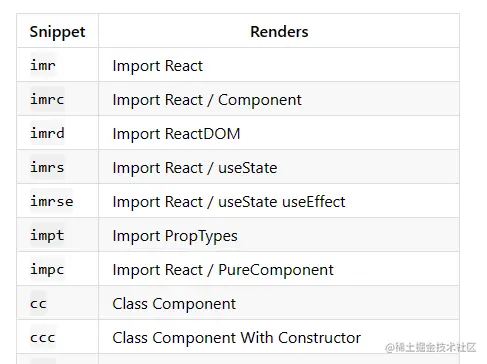The height and width of the screenshot is (364, 487).
Task: Select the impc snippet code
Action: coord(47,269)
